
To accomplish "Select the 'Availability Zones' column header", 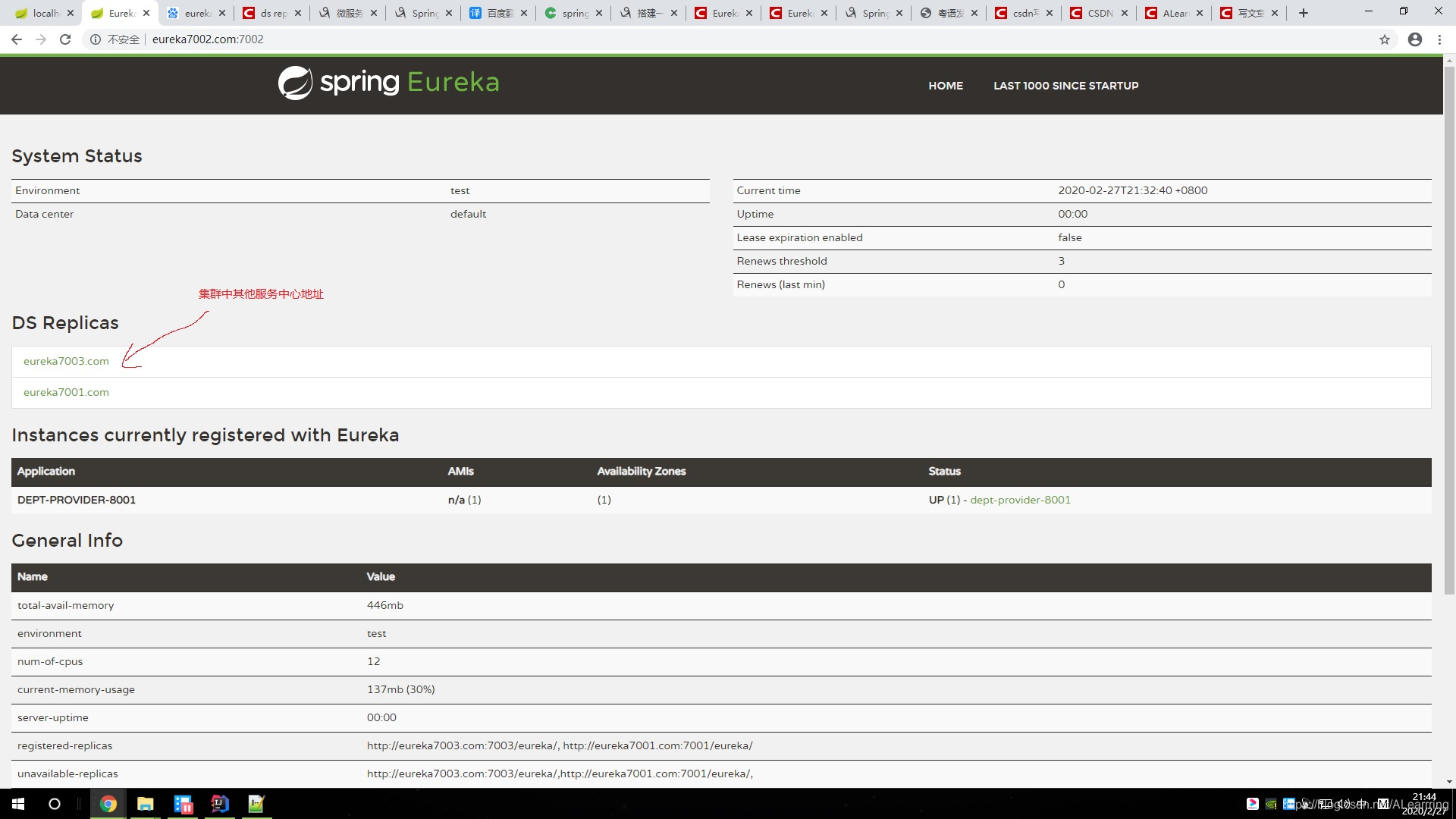I will coord(642,472).
